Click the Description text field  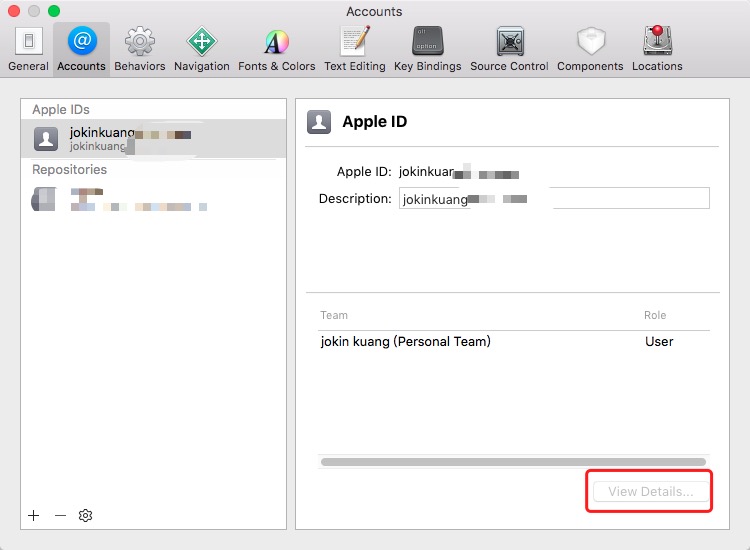(x=554, y=198)
